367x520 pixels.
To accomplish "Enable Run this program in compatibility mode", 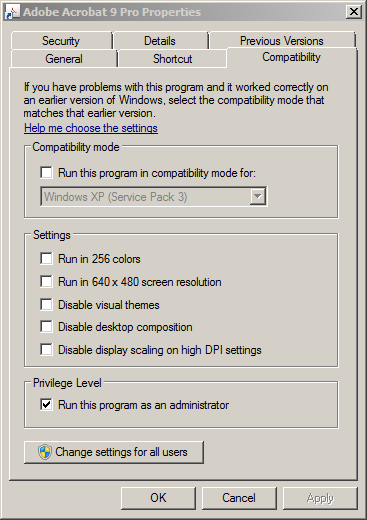I will pos(46,173).
